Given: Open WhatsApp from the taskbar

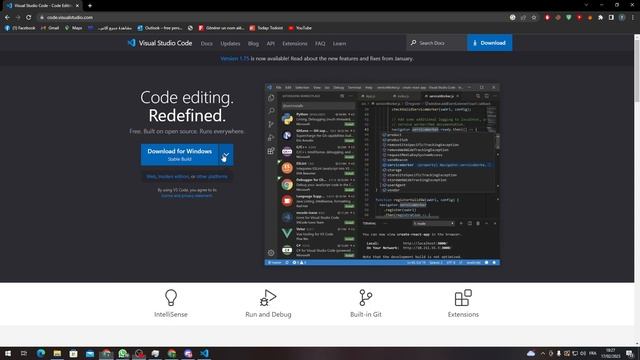Looking at the screenshot, I should pyautogui.click(x=122, y=353).
